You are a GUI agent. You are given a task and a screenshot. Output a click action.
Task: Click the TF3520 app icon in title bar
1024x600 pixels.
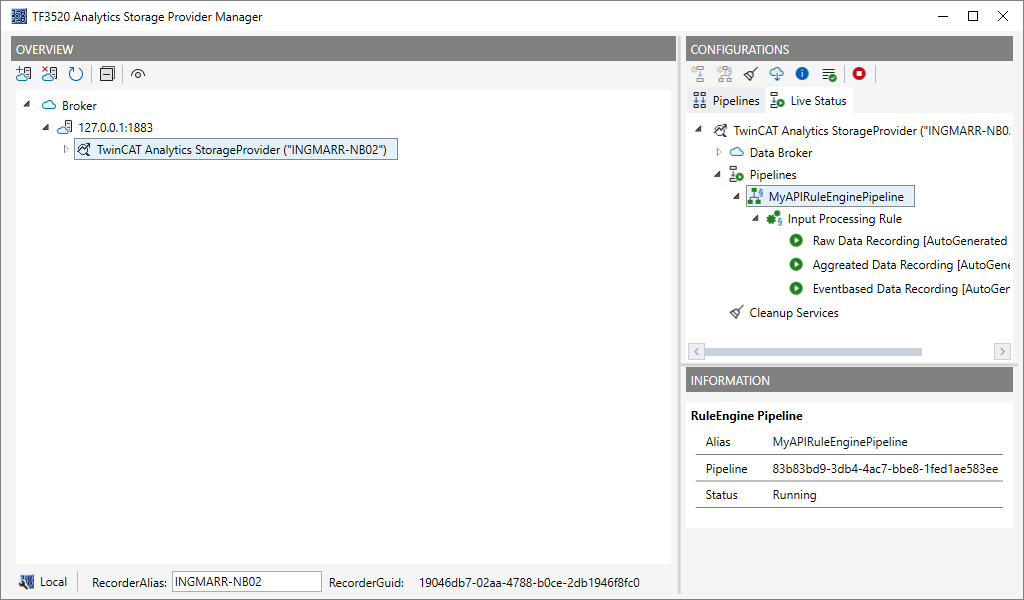tap(19, 16)
